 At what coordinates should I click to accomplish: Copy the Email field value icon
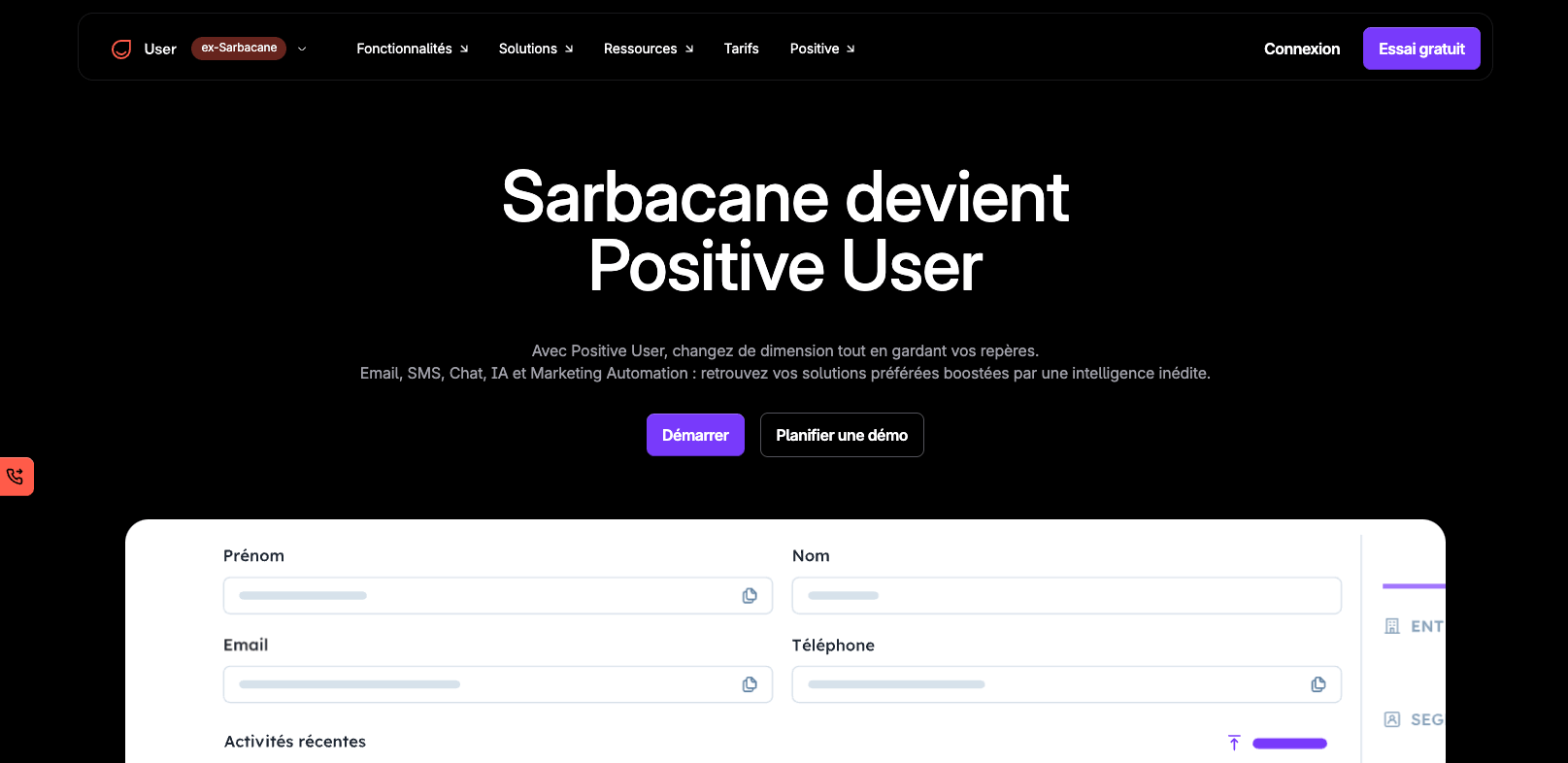pyautogui.click(x=750, y=684)
